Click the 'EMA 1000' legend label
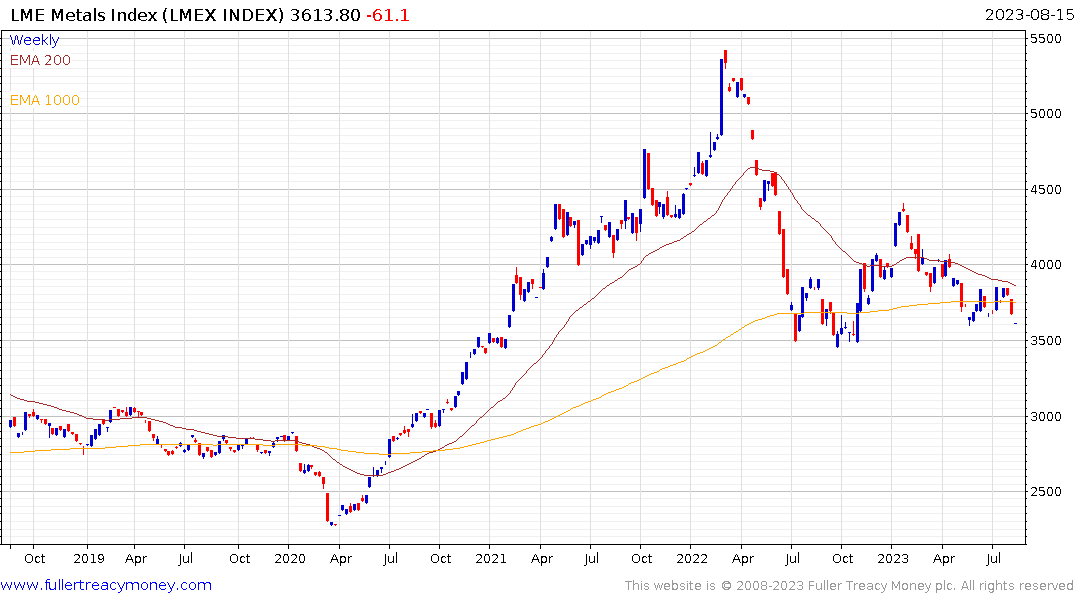Viewport: 1075px width, 600px height. [x=45, y=100]
